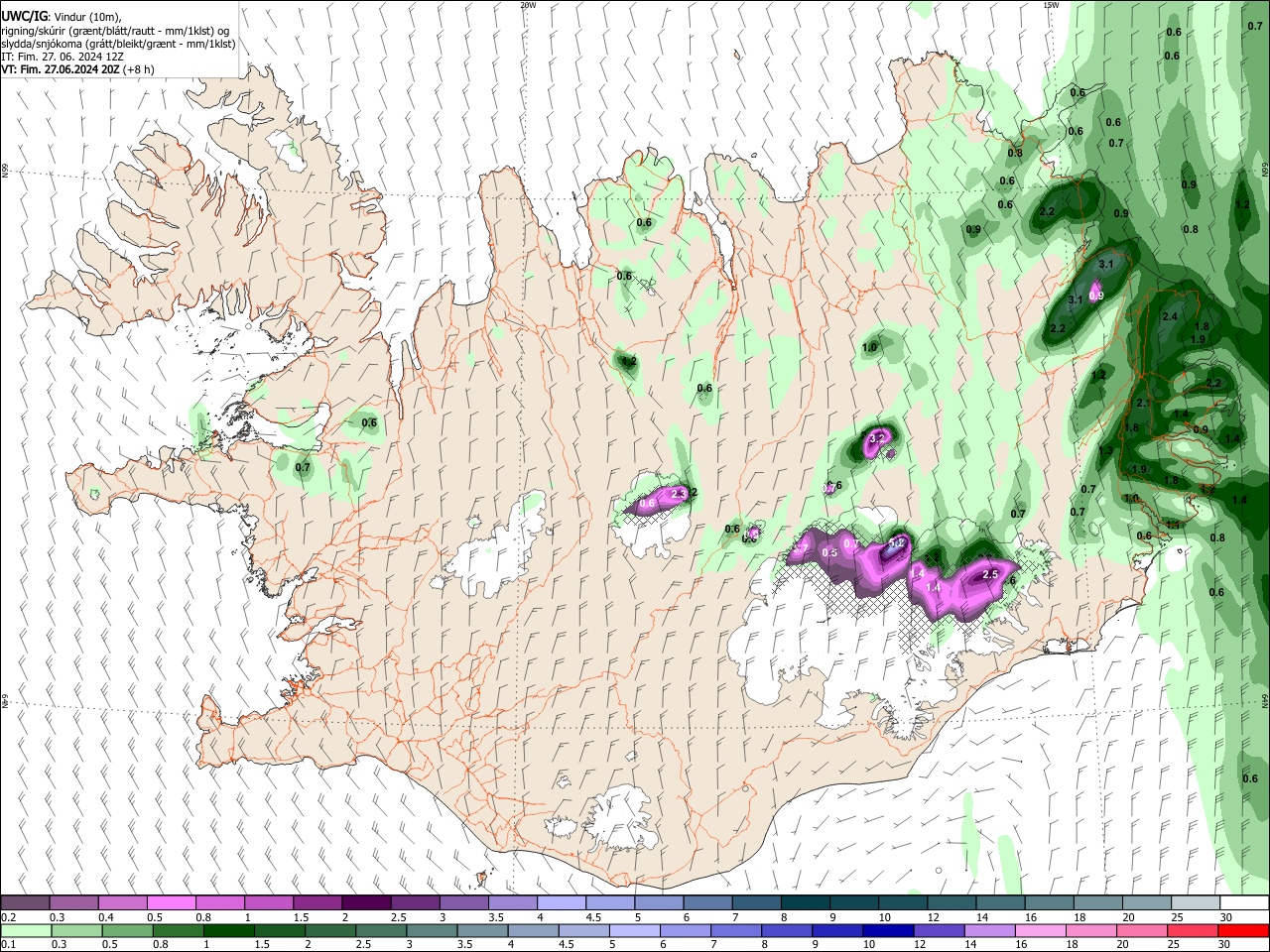The width and height of the screenshot is (1270, 952).
Task: Pick the lower legend swatch between 2.5 and 3
Action: [x=380, y=930]
